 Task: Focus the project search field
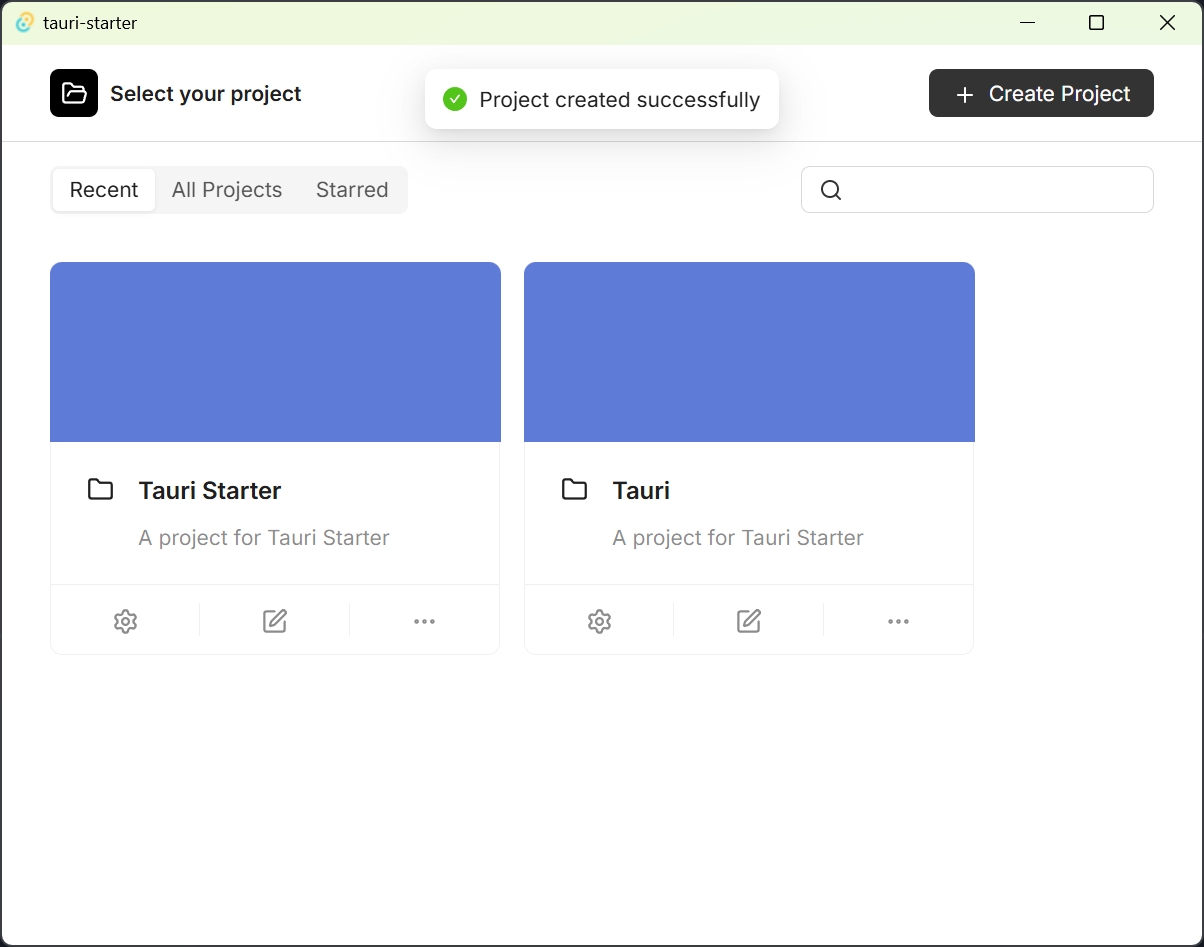click(x=977, y=190)
